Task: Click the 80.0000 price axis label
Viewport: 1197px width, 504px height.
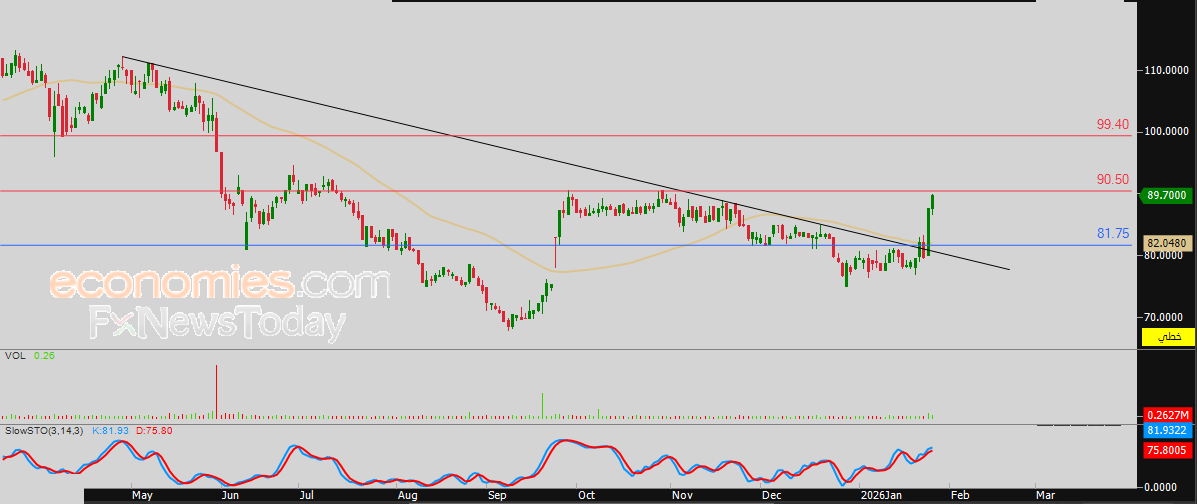Action: (x=1165, y=255)
